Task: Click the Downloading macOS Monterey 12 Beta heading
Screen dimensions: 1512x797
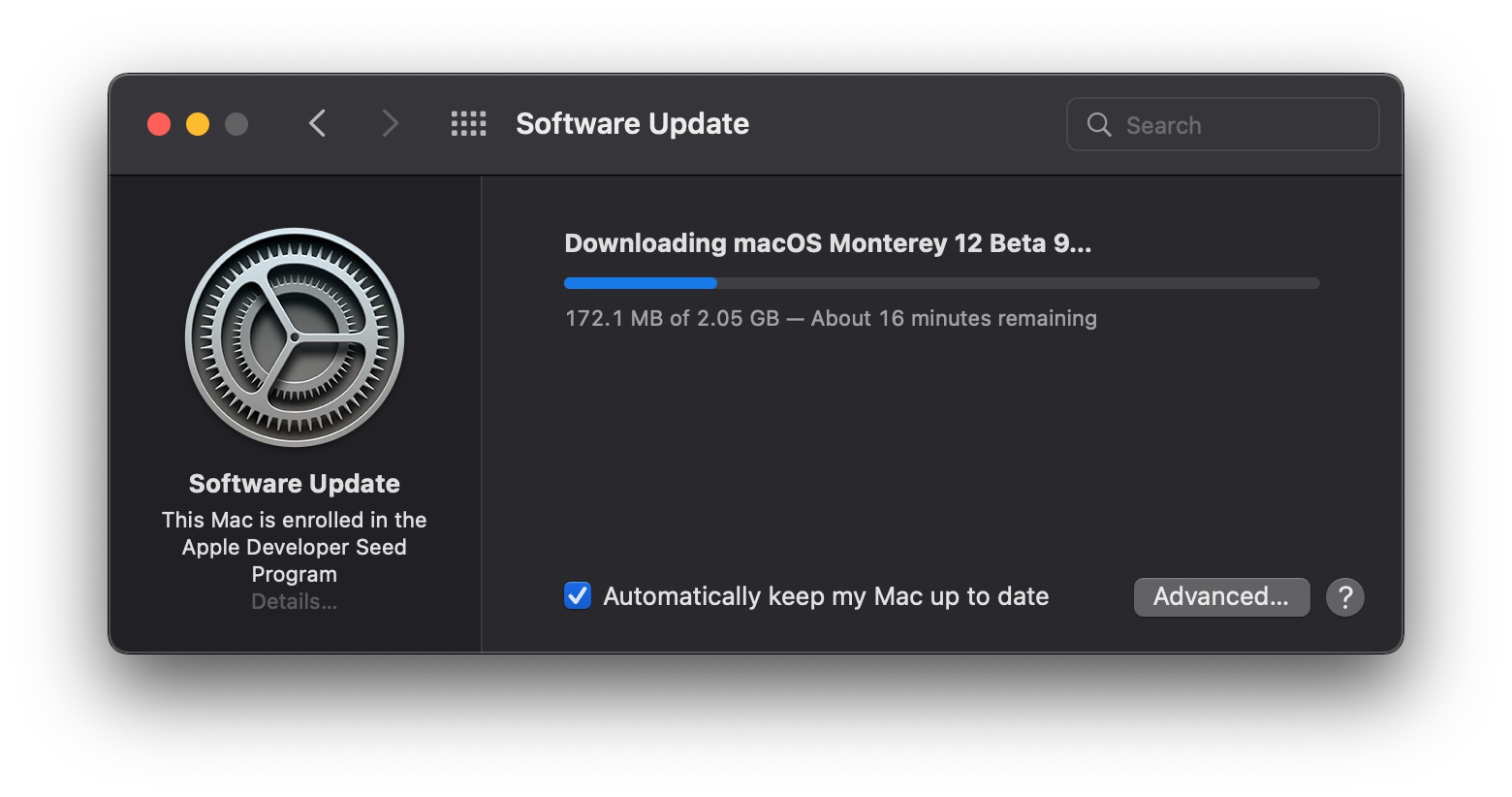Action: pyautogui.click(x=828, y=243)
